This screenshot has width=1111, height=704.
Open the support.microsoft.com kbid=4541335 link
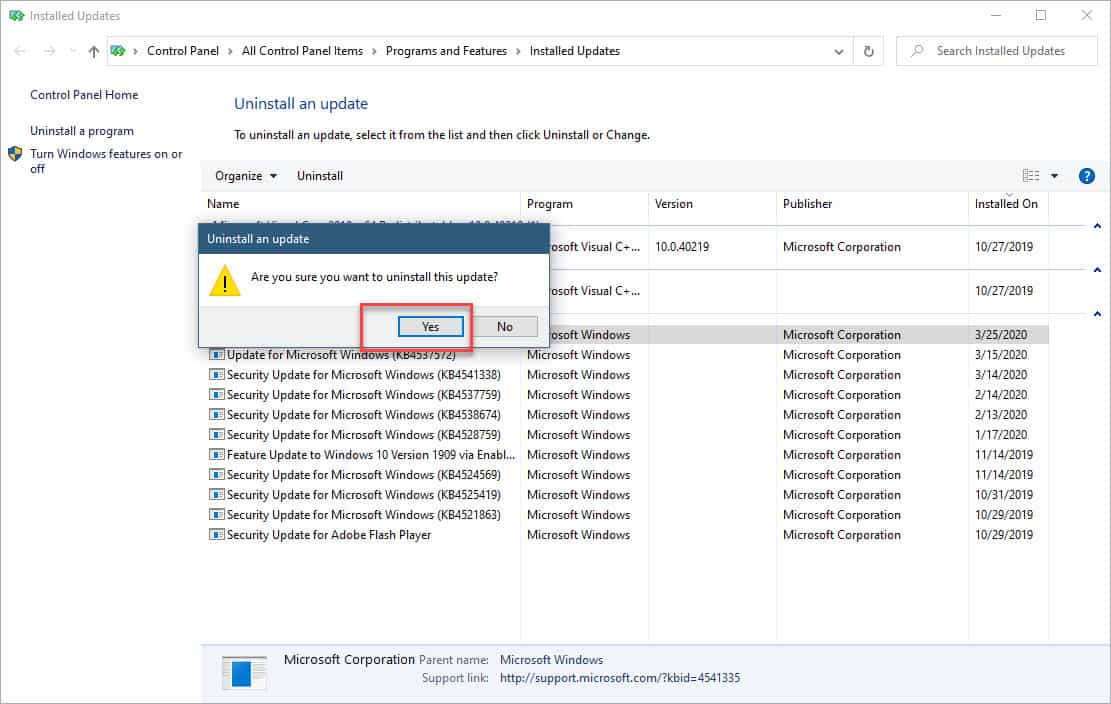point(620,678)
